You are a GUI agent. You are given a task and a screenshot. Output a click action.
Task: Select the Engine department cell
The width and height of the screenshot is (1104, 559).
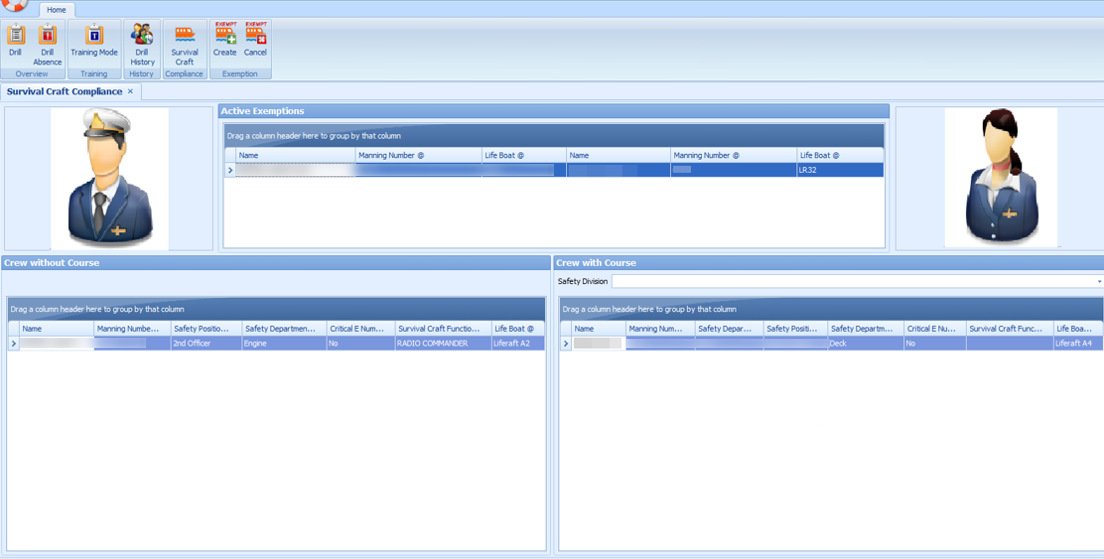click(x=284, y=344)
